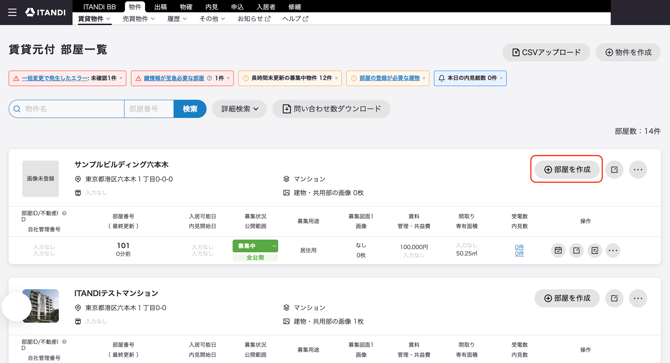Screen dimensions: 670x363
Task: Go to the 入居者 tab
Action: click(266, 7)
